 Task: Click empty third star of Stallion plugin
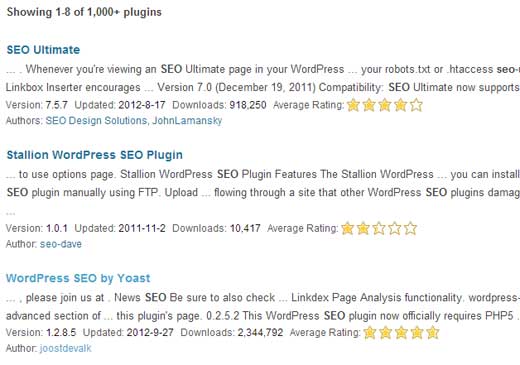tap(379, 229)
